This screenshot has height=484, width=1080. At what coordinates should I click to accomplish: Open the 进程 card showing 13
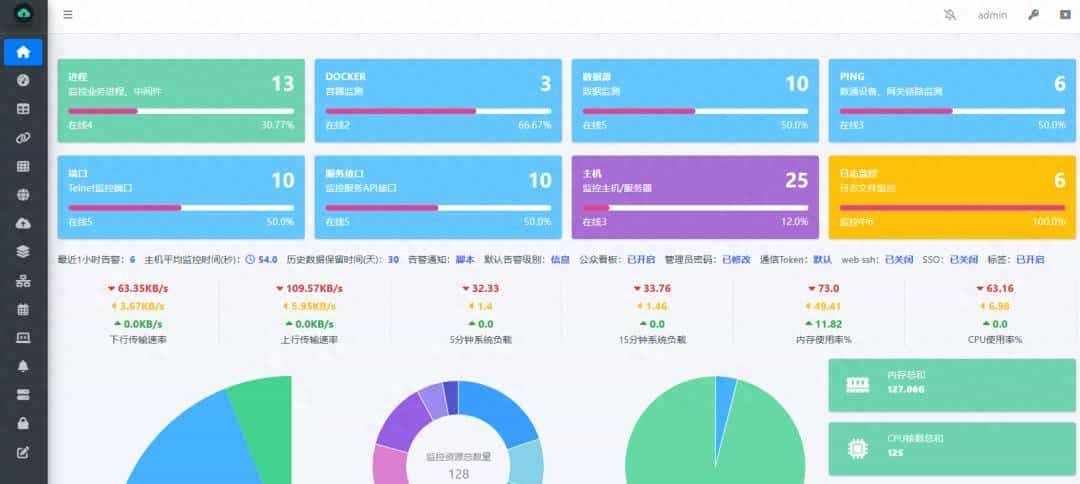pyautogui.click(x=181, y=101)
